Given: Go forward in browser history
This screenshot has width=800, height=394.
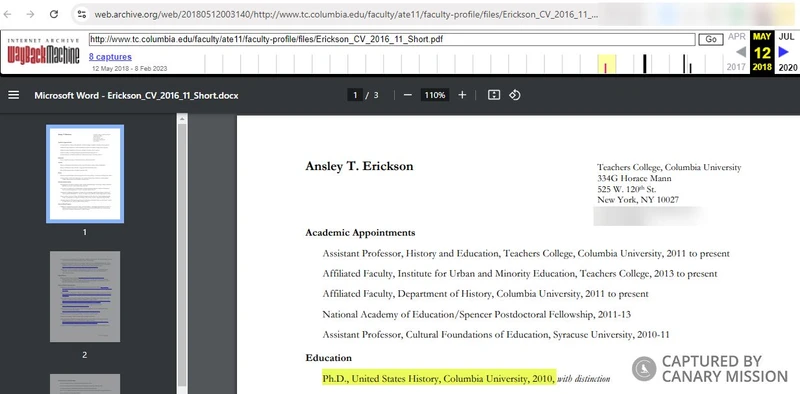Looking at the screenshot, I should click(31, 14).
